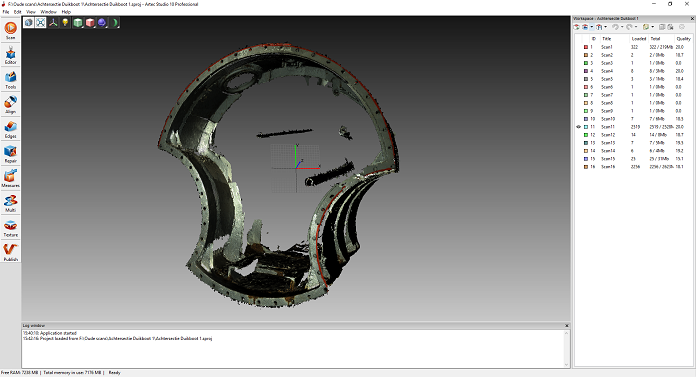Close the Log window panel

566,325
